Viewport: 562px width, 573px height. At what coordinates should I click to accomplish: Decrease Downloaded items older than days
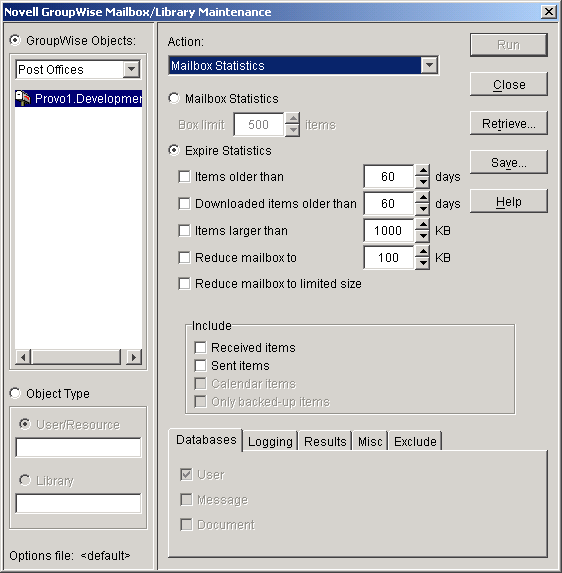(x=423, y=209)
